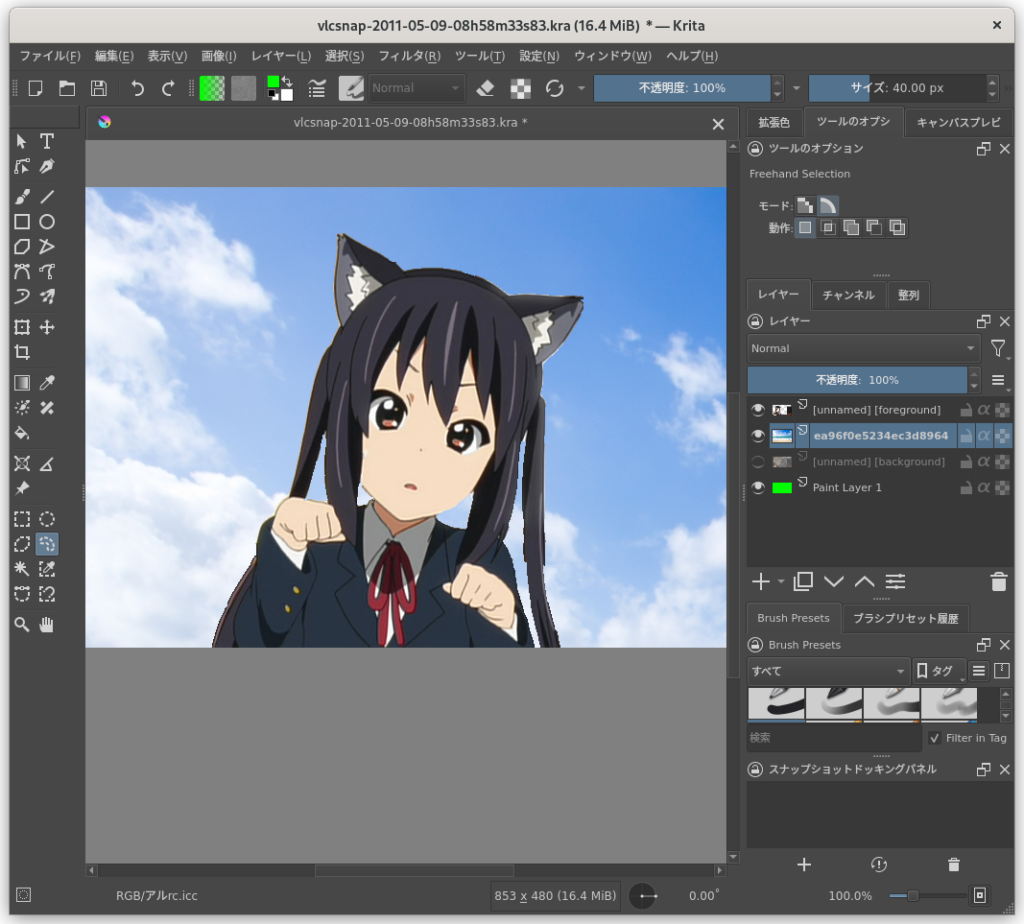Select the Calligraphy tool
Image resolution: width=1024 pixels, height=924 pixels.
tap(47, 167)
